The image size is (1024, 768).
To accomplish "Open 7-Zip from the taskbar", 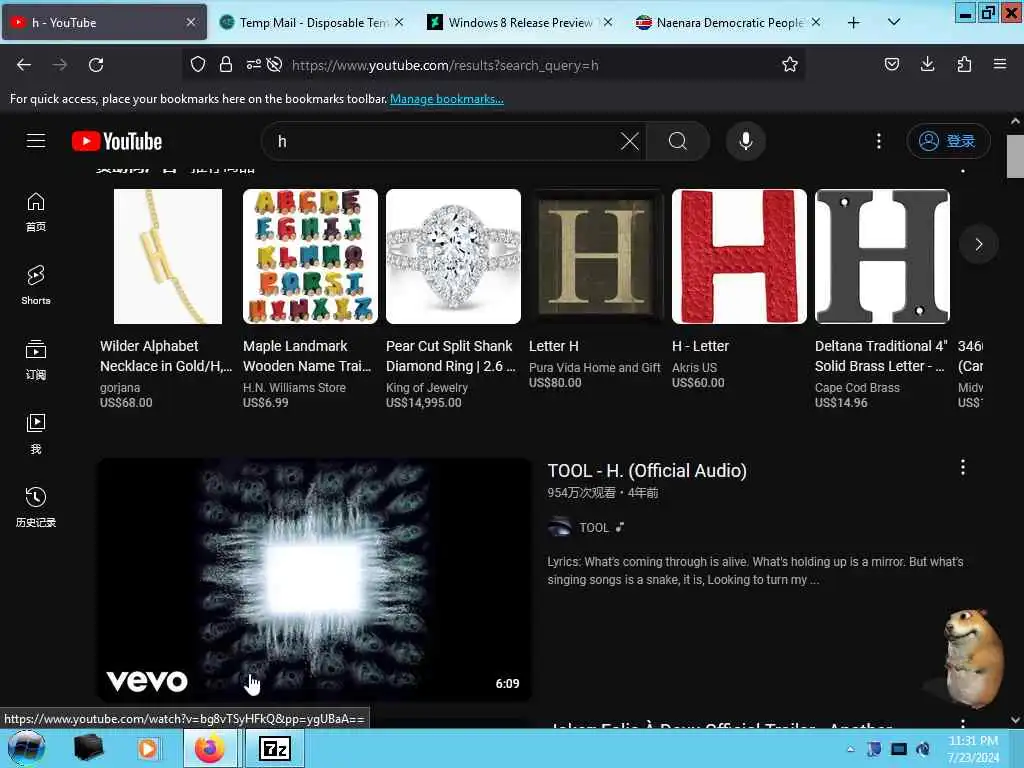I will tap(275, 748).
